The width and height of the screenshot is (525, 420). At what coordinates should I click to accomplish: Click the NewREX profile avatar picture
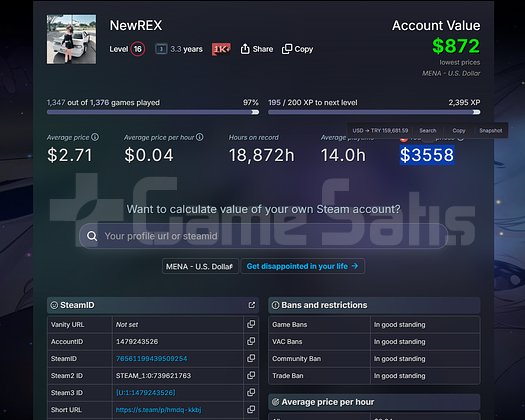[x=71, y=39]
